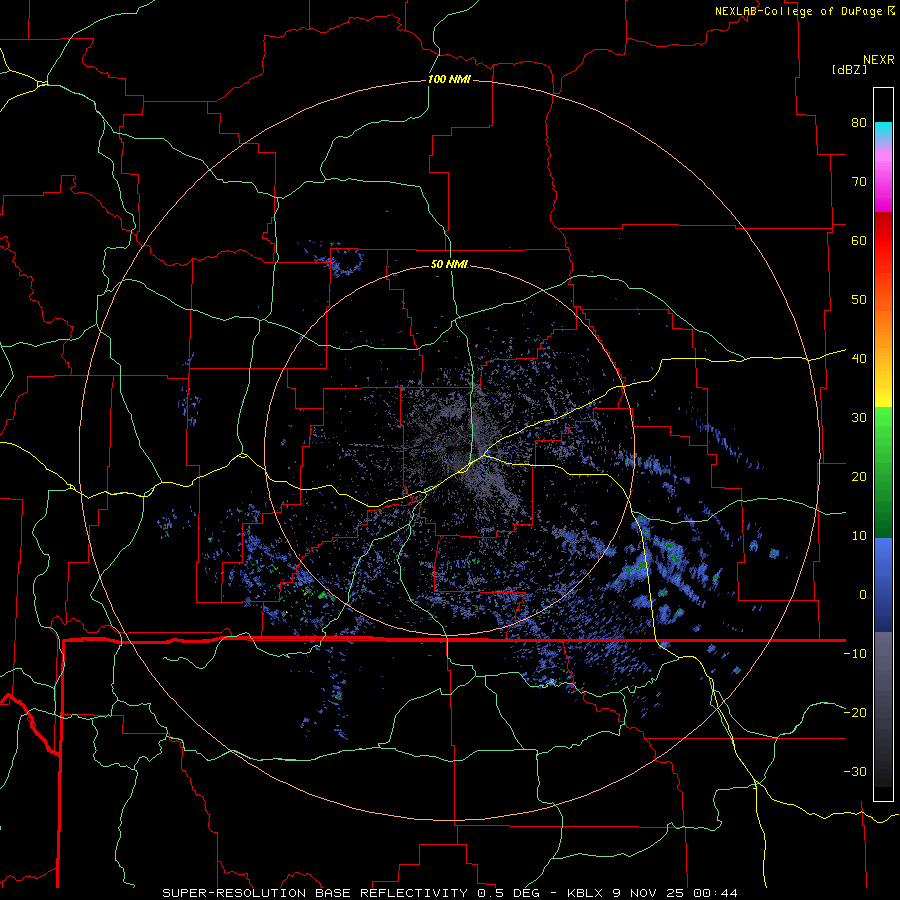Screen dimensions: 900x900
Task: Click the 9 NOV 25 date in caption
Action: [649, 893]
